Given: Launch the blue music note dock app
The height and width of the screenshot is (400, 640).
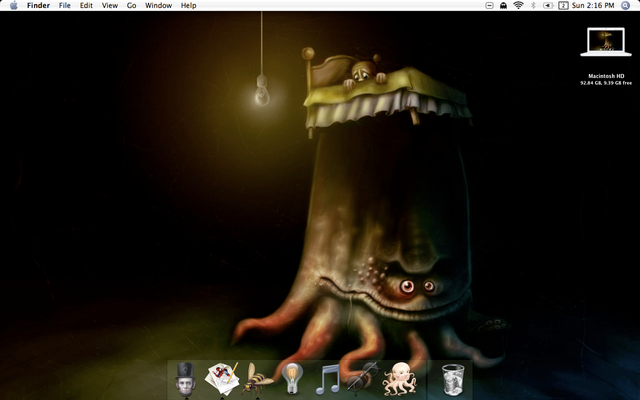Looking at the screenshot, I should click(328, 380).
